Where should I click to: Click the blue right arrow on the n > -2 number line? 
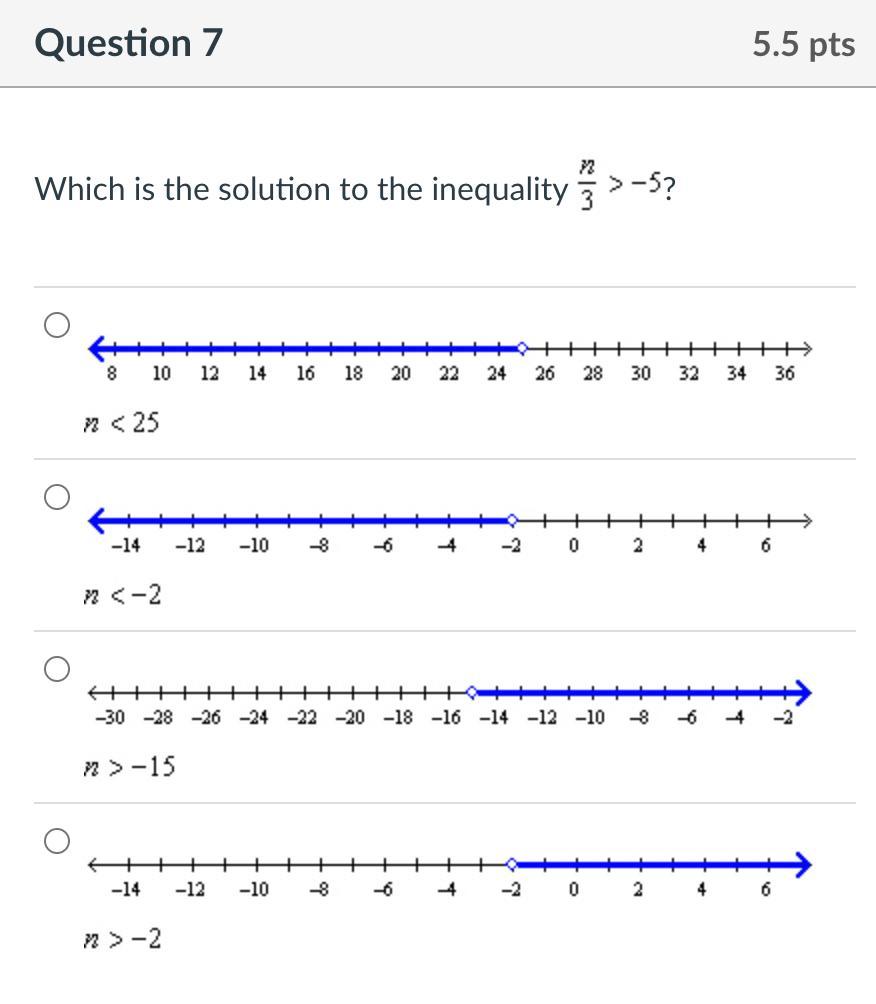[802, 863]
